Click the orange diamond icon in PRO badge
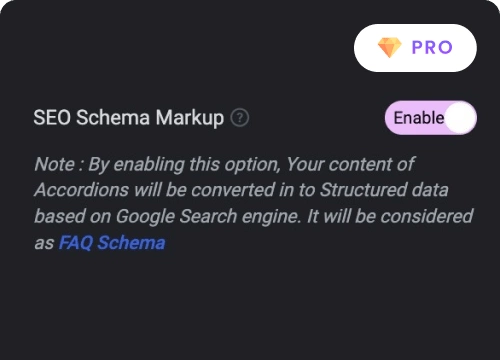The width and height of the screenshot is (500, 360). tap(389, 47)
